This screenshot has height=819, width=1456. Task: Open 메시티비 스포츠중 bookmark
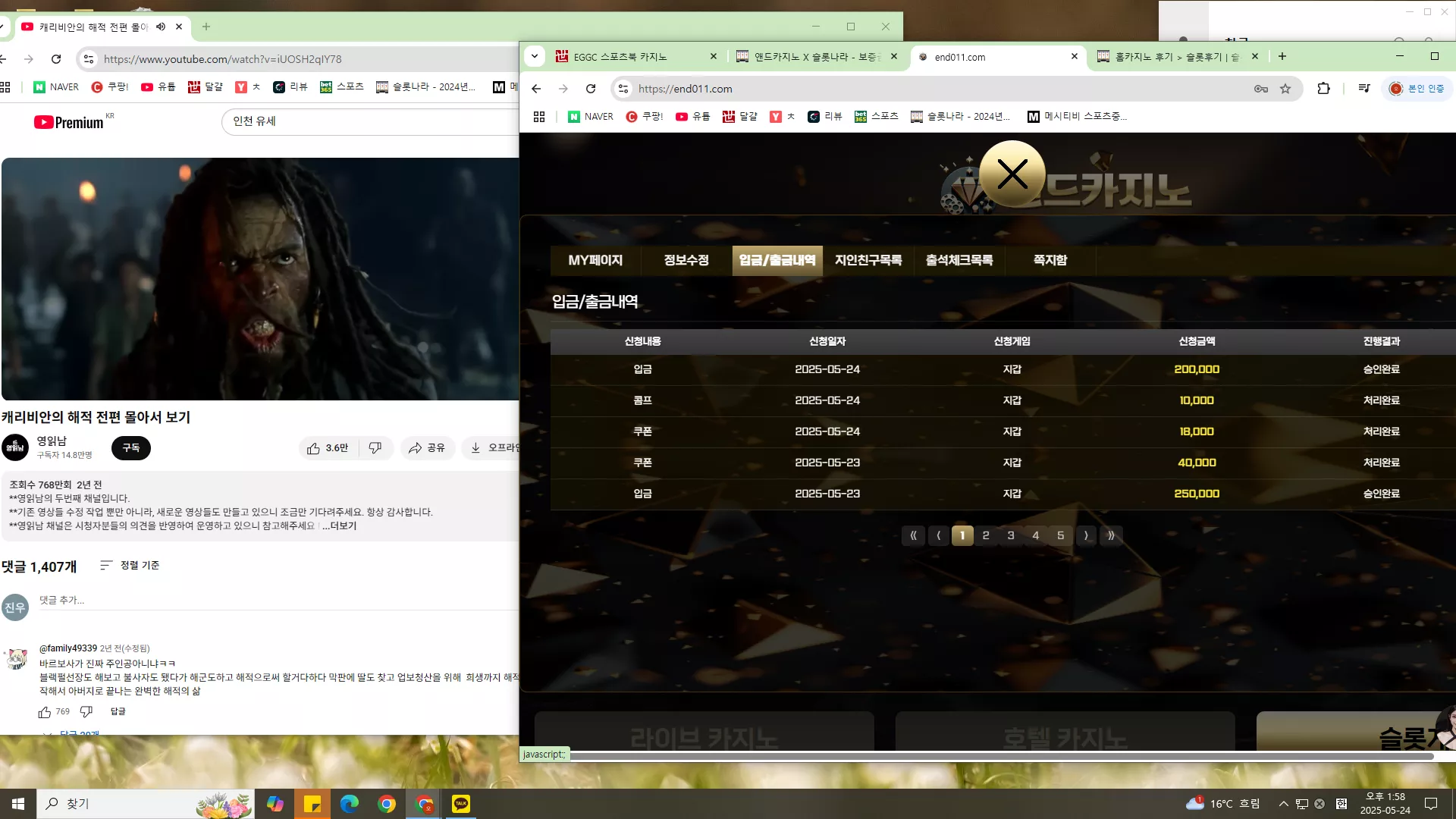(1077, 117)
